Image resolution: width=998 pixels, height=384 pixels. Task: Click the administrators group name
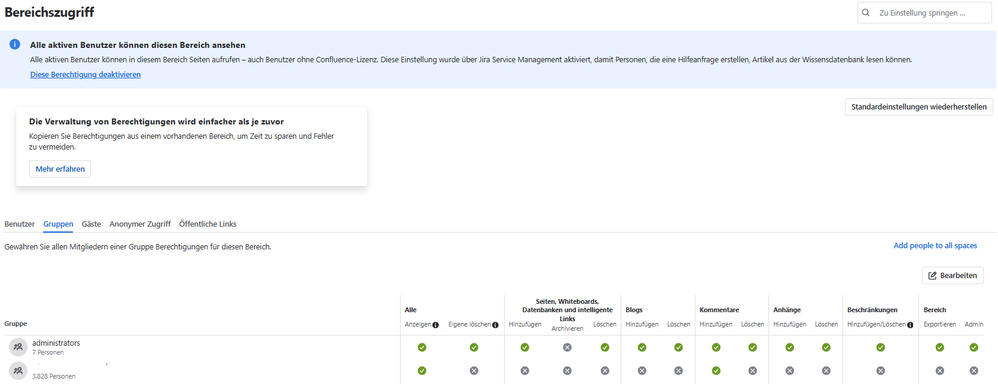56,343
